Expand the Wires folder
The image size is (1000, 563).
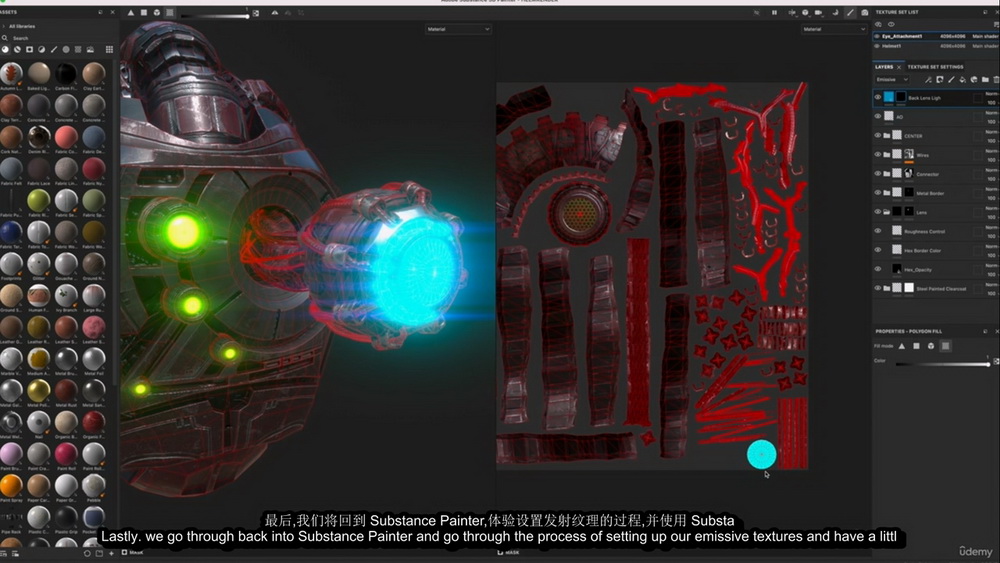click(x=886, y=155)
